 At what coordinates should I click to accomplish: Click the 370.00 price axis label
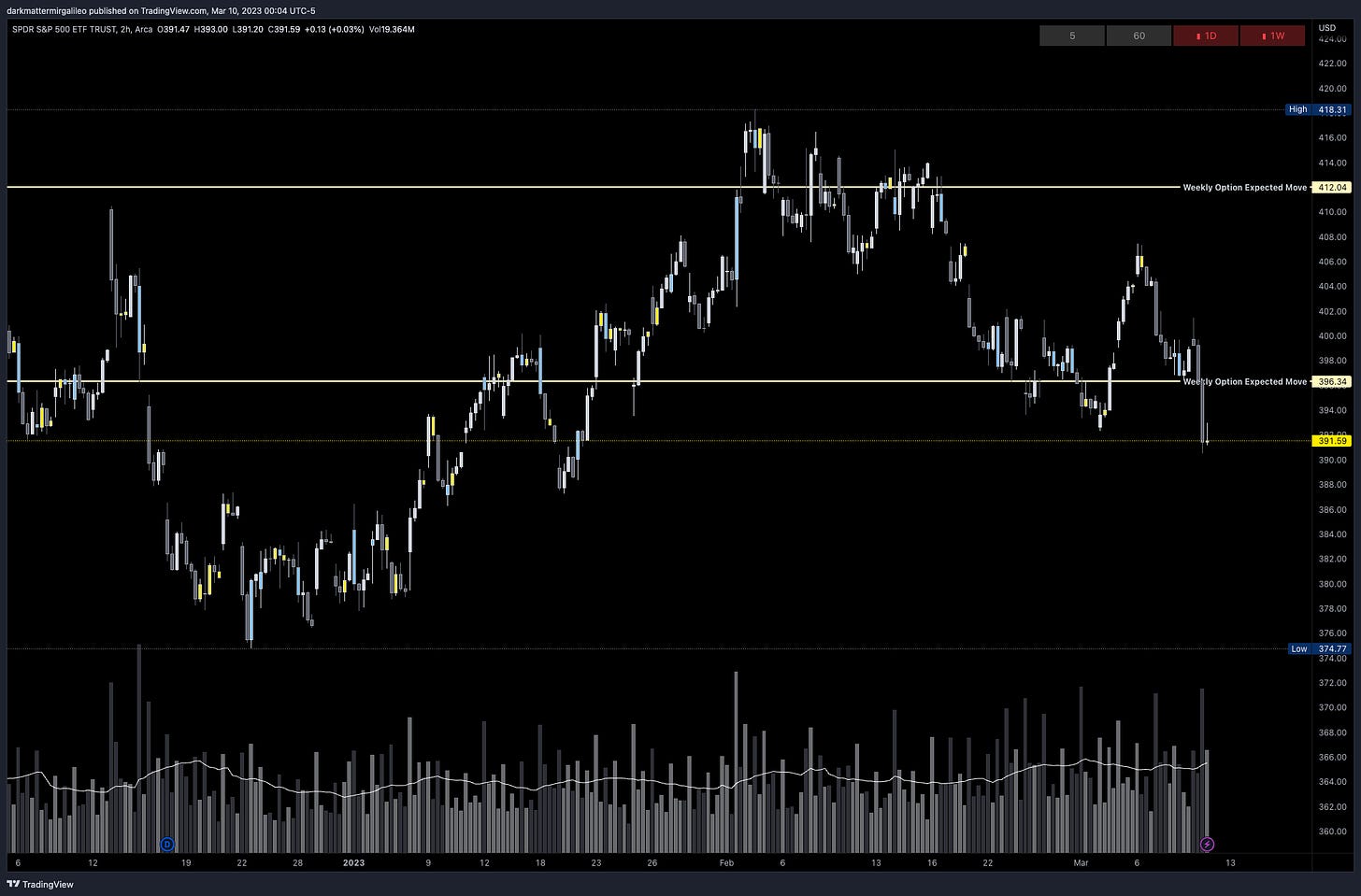pos(1332,707)
